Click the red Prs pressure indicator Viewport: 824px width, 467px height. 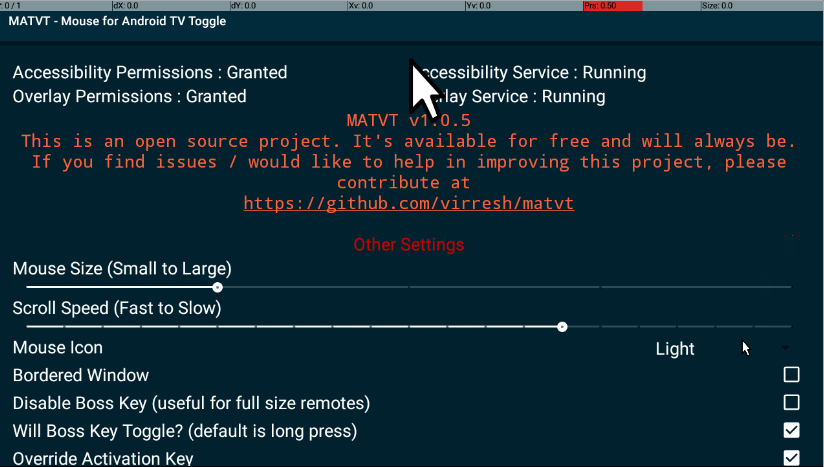(x=612, y=6)
